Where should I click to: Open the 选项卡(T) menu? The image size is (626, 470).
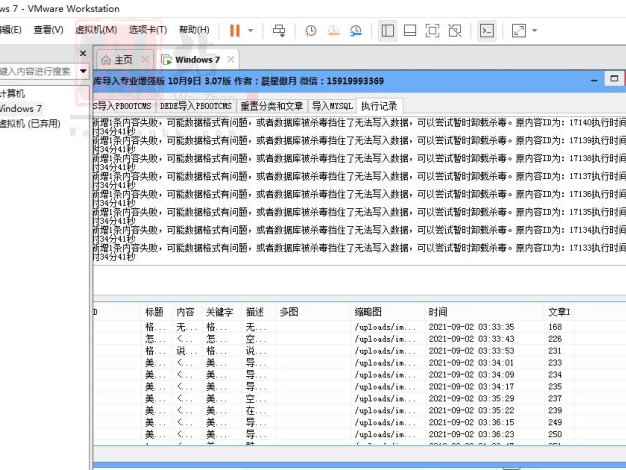click(148, 30)
